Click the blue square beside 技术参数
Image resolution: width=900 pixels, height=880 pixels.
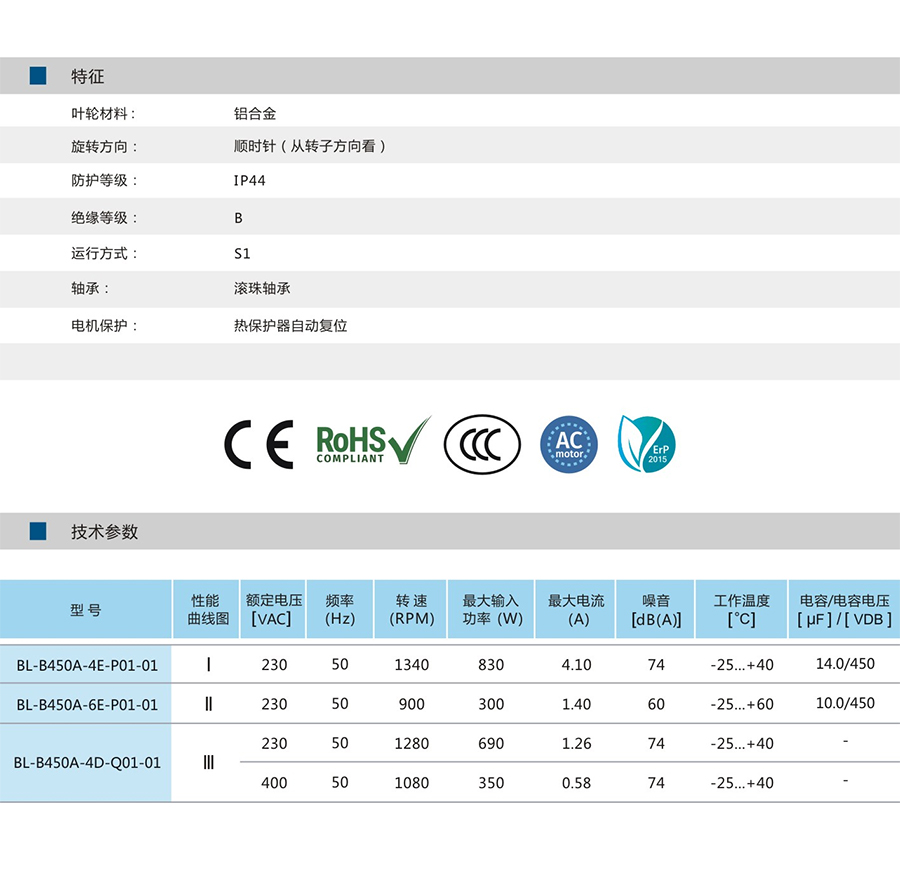point(38,531)
